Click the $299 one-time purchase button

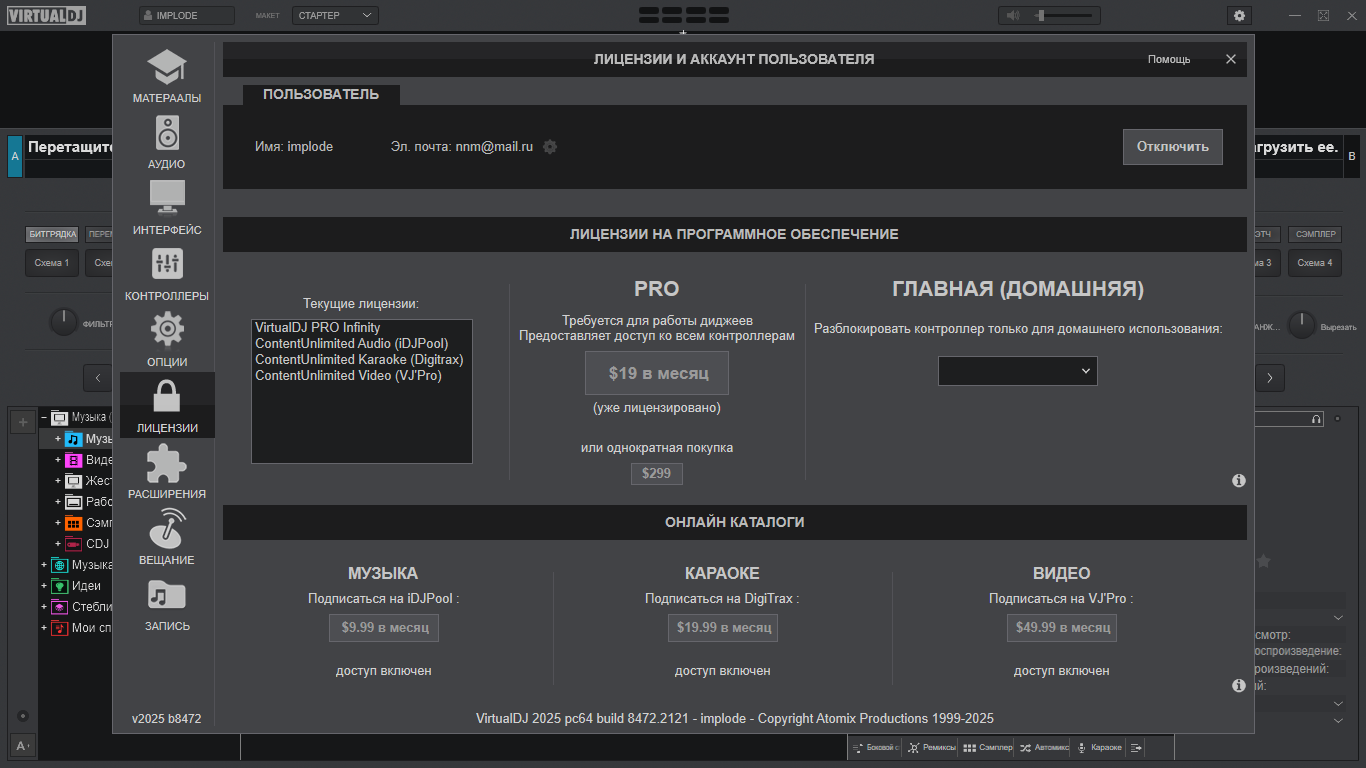click(x=657, y=473)
